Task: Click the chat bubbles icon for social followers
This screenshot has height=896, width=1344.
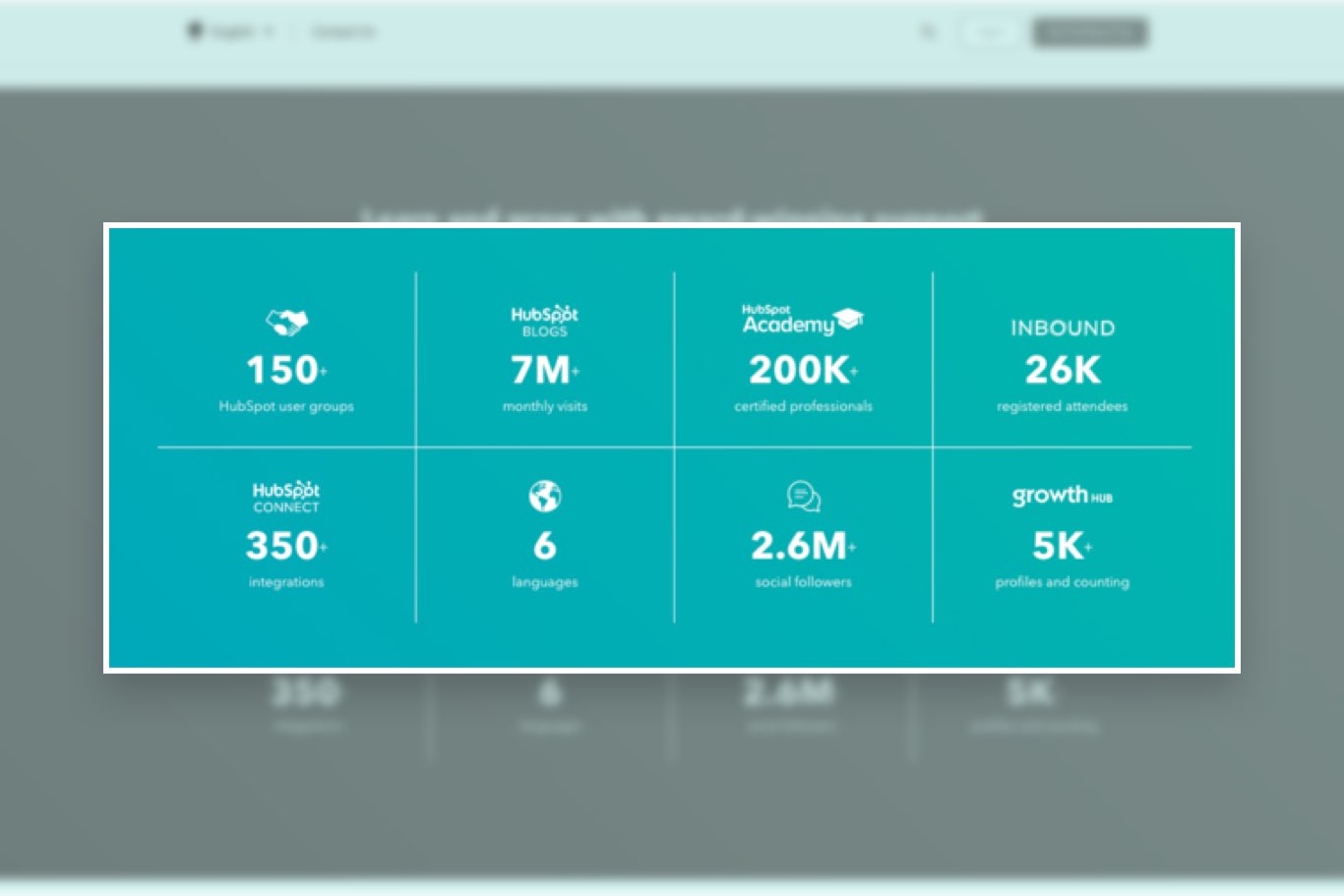Action: [x=802, y=496]
